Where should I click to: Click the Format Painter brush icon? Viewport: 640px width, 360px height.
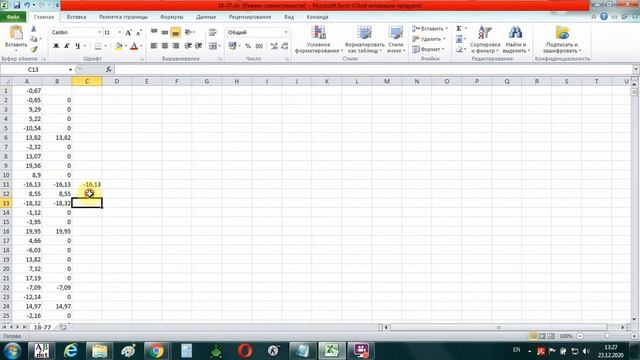33,49
